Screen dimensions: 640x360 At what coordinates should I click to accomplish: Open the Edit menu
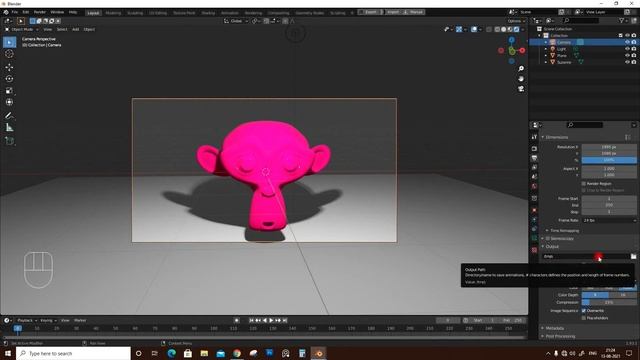pos(26,12)
